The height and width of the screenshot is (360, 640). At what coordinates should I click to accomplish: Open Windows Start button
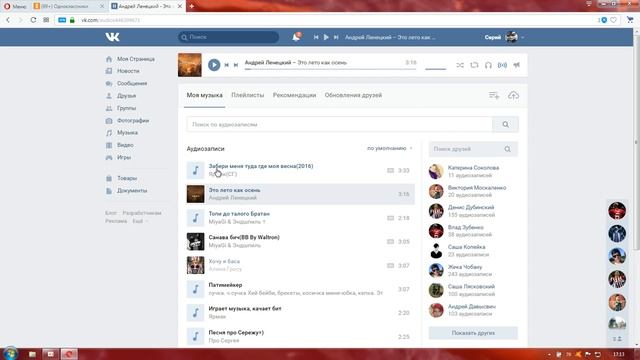[10, 353]
